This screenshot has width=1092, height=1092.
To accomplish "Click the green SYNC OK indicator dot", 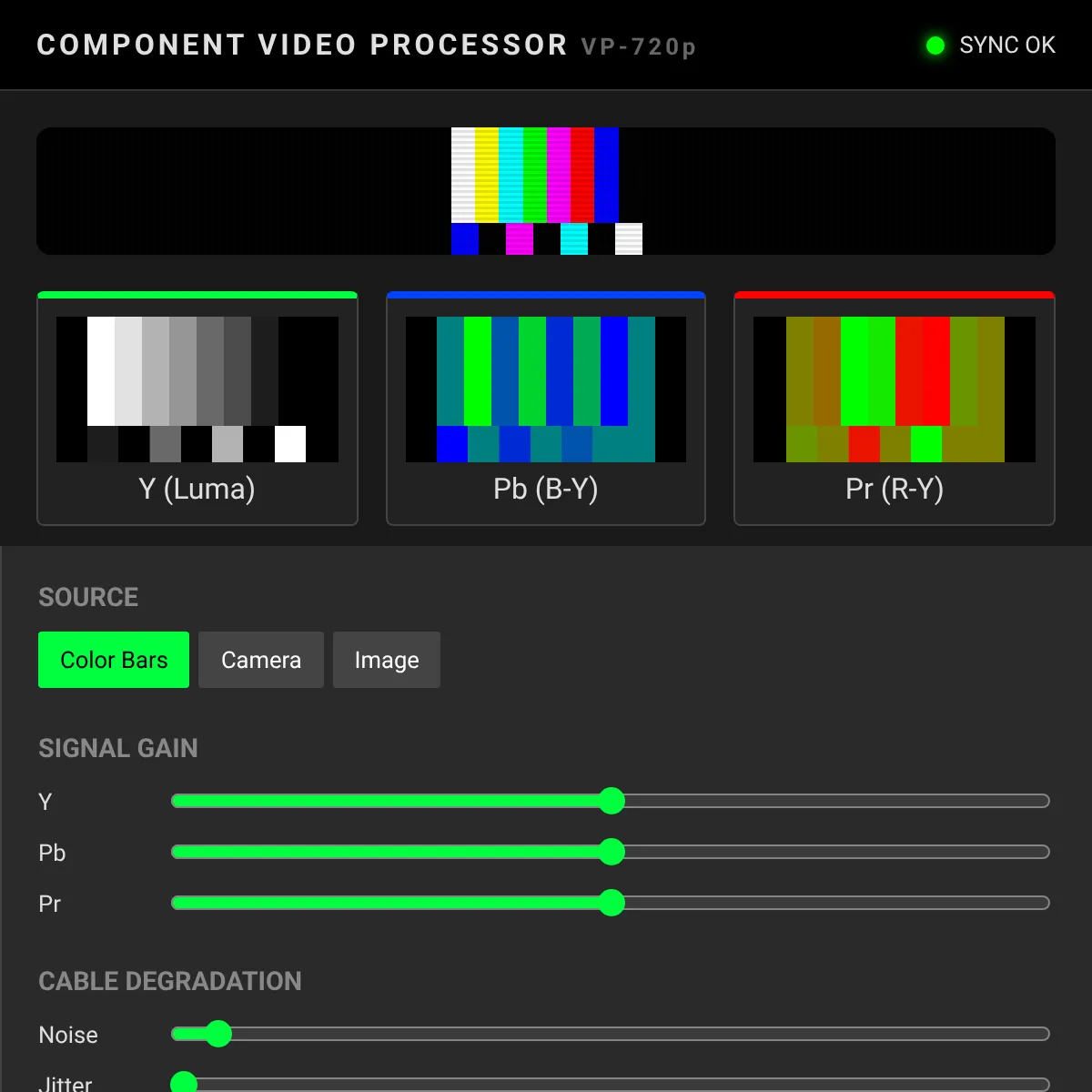I will [935, 45].
